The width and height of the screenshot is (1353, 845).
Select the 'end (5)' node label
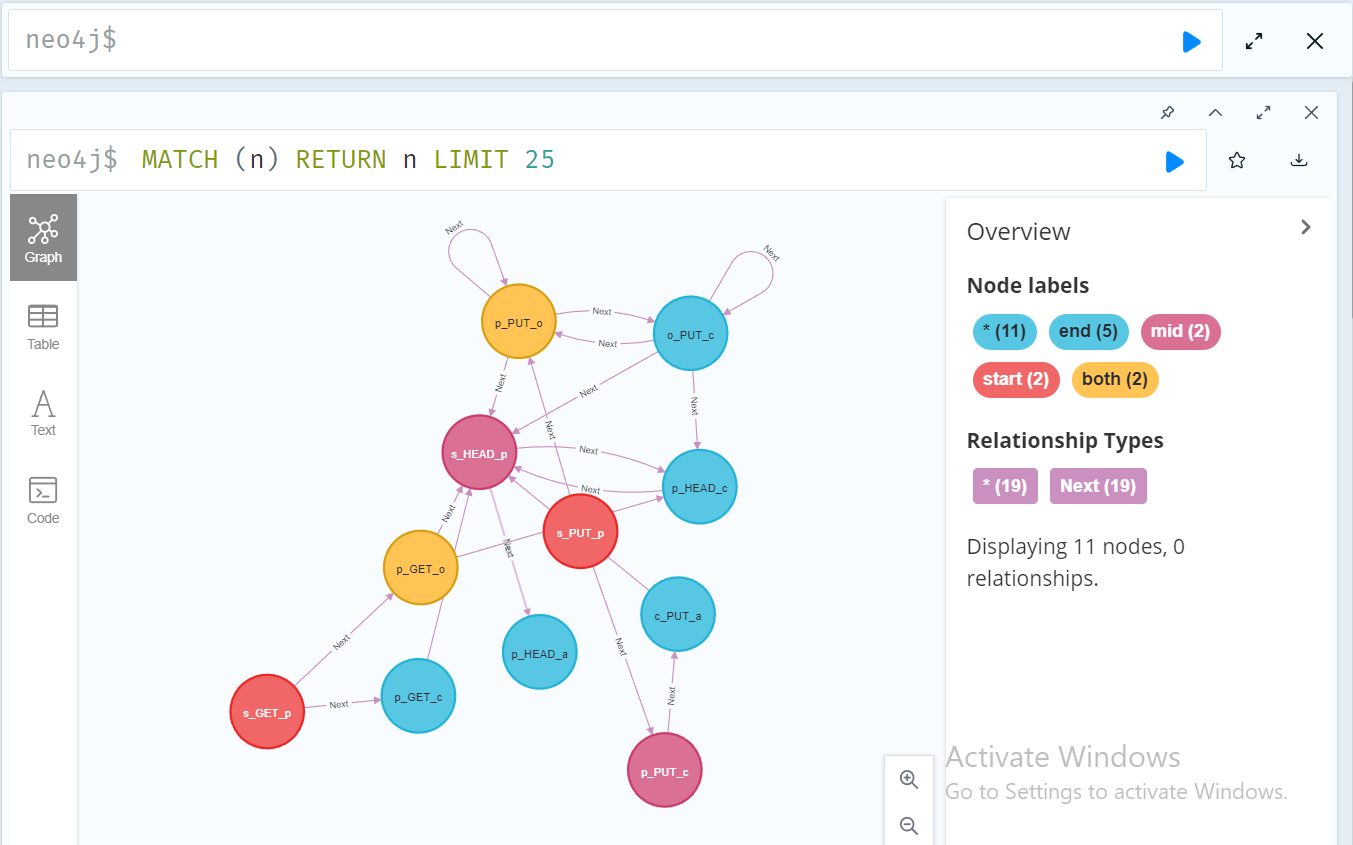coord(1089,332)
